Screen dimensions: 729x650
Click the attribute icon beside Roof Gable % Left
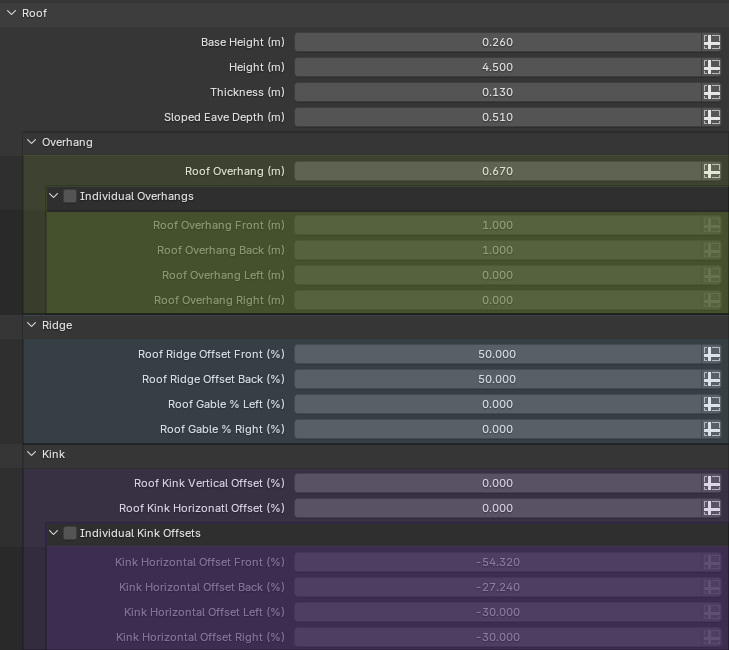coord(711,405)
